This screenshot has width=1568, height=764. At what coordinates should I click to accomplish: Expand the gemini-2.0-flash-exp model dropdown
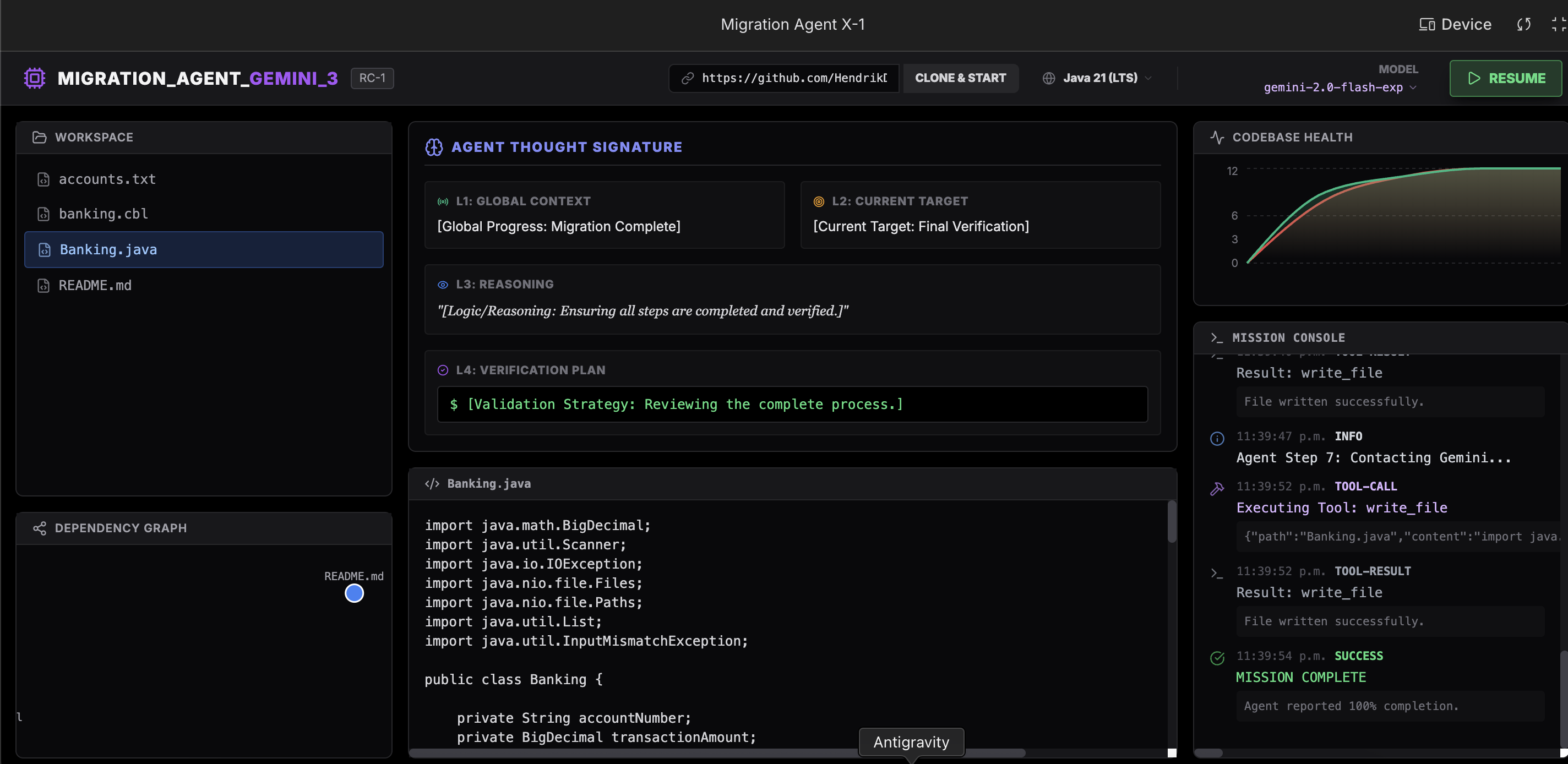pos(1339,87)
